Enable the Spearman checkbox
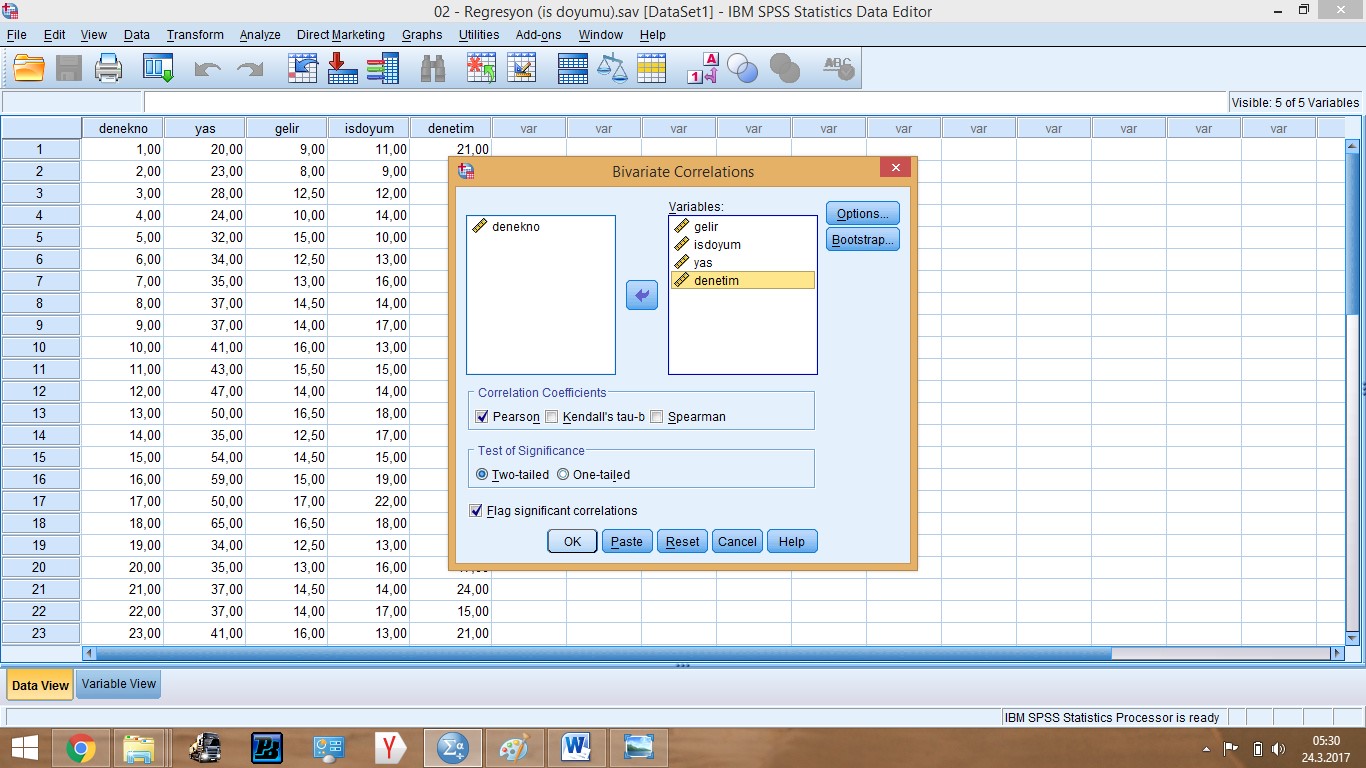Screen dimensions: 1366x768 (657, 417)
